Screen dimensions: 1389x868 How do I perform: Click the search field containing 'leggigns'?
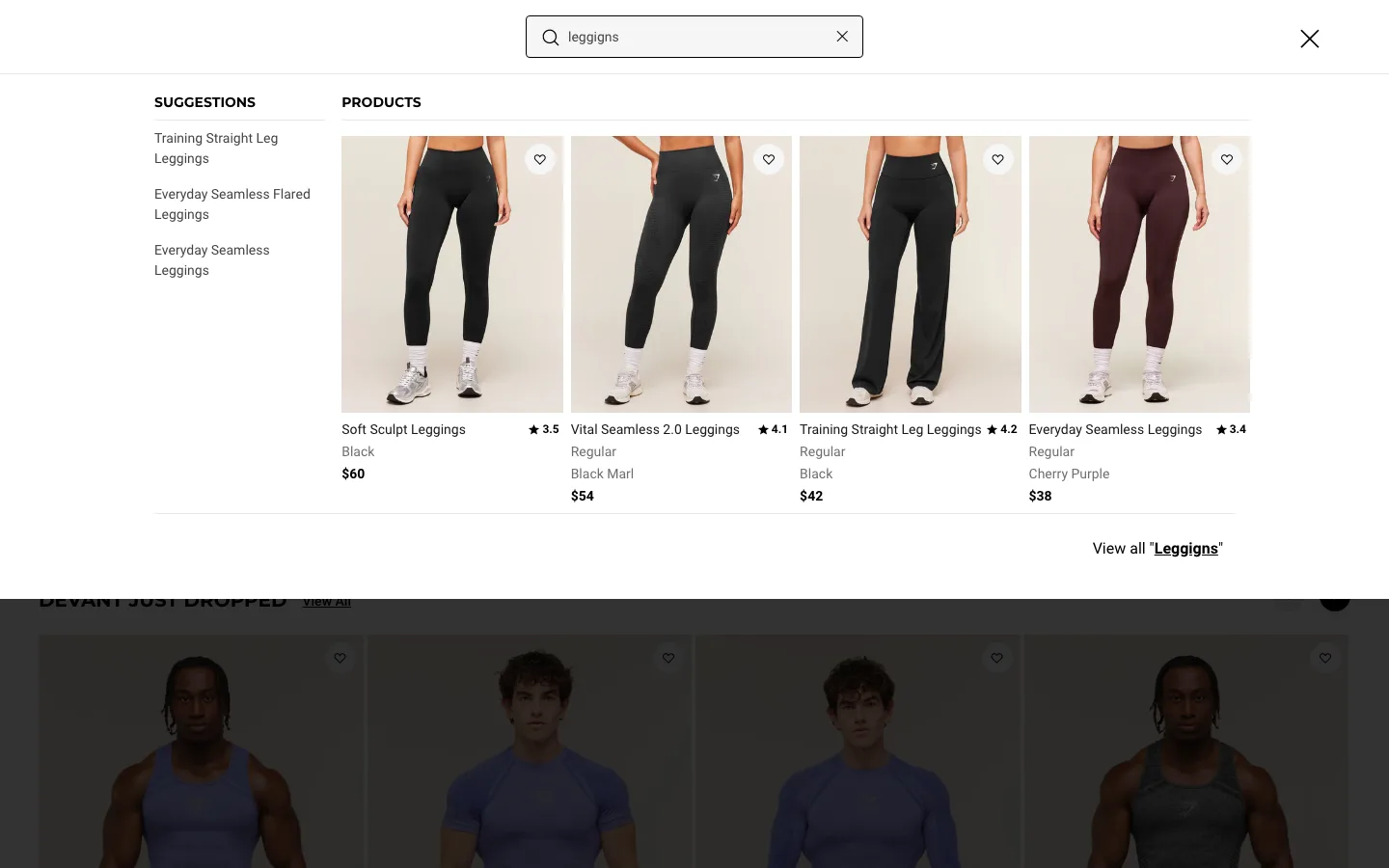[694, 37]
